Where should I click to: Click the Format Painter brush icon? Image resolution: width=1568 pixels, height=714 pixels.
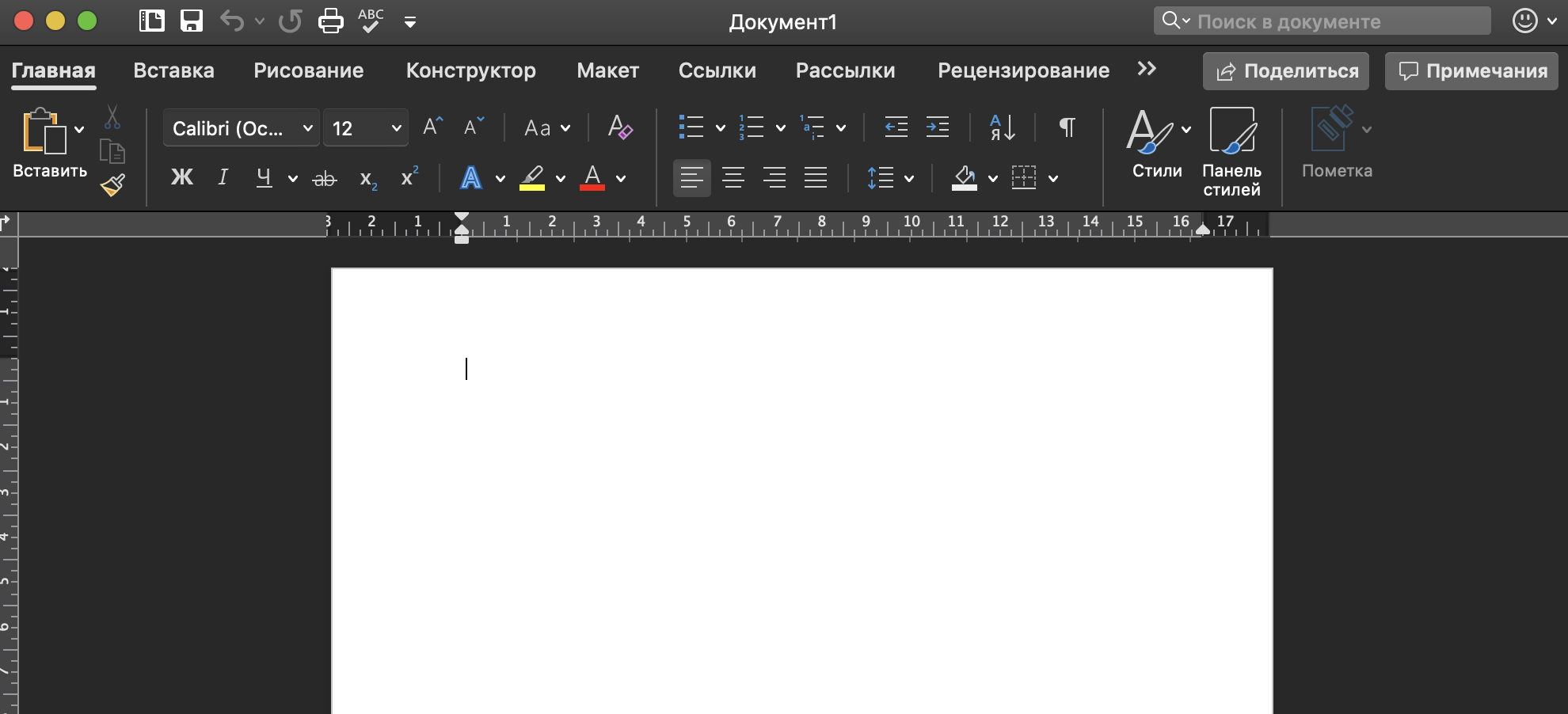(113, 185)
